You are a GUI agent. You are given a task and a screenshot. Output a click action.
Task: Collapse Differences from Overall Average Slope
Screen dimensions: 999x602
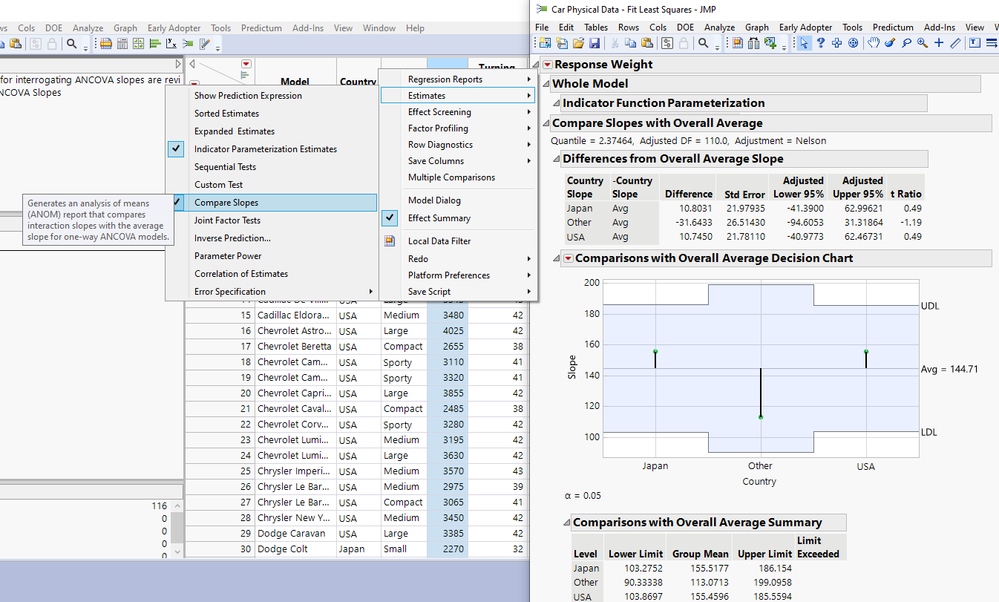click(556, 159)
